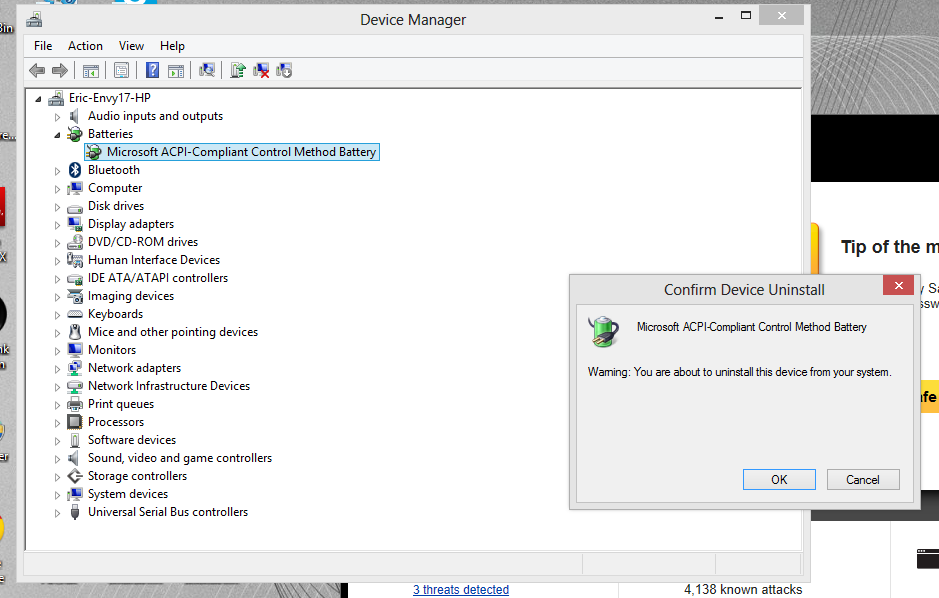Select Network Infrastructure Devices label
This screenshot has height=598, width=939.
pos(169,386)
